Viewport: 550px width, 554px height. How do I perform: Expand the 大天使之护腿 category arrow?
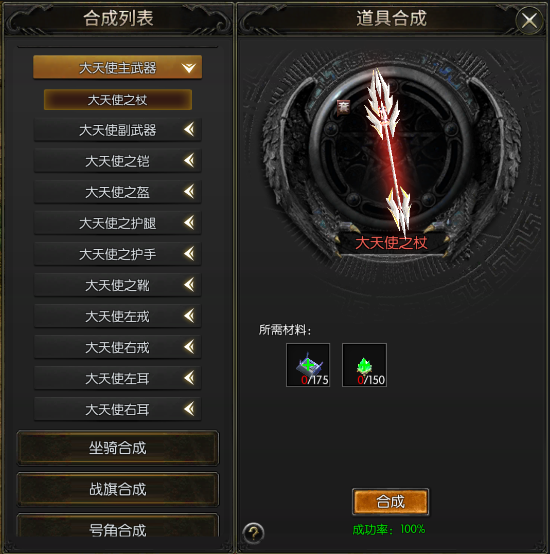(x=189, y=223)
